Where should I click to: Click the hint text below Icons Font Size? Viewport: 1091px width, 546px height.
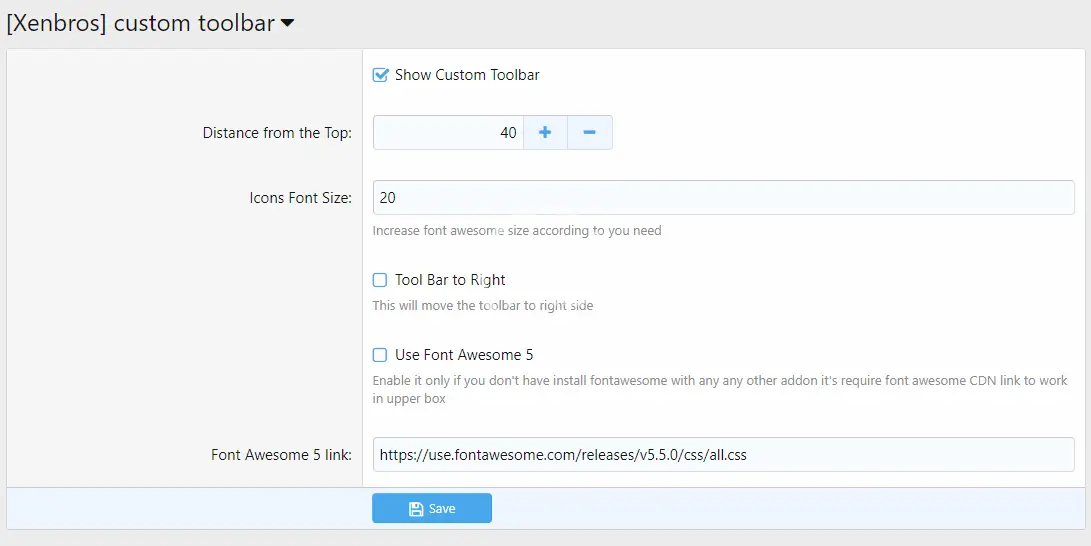(517, 230)
